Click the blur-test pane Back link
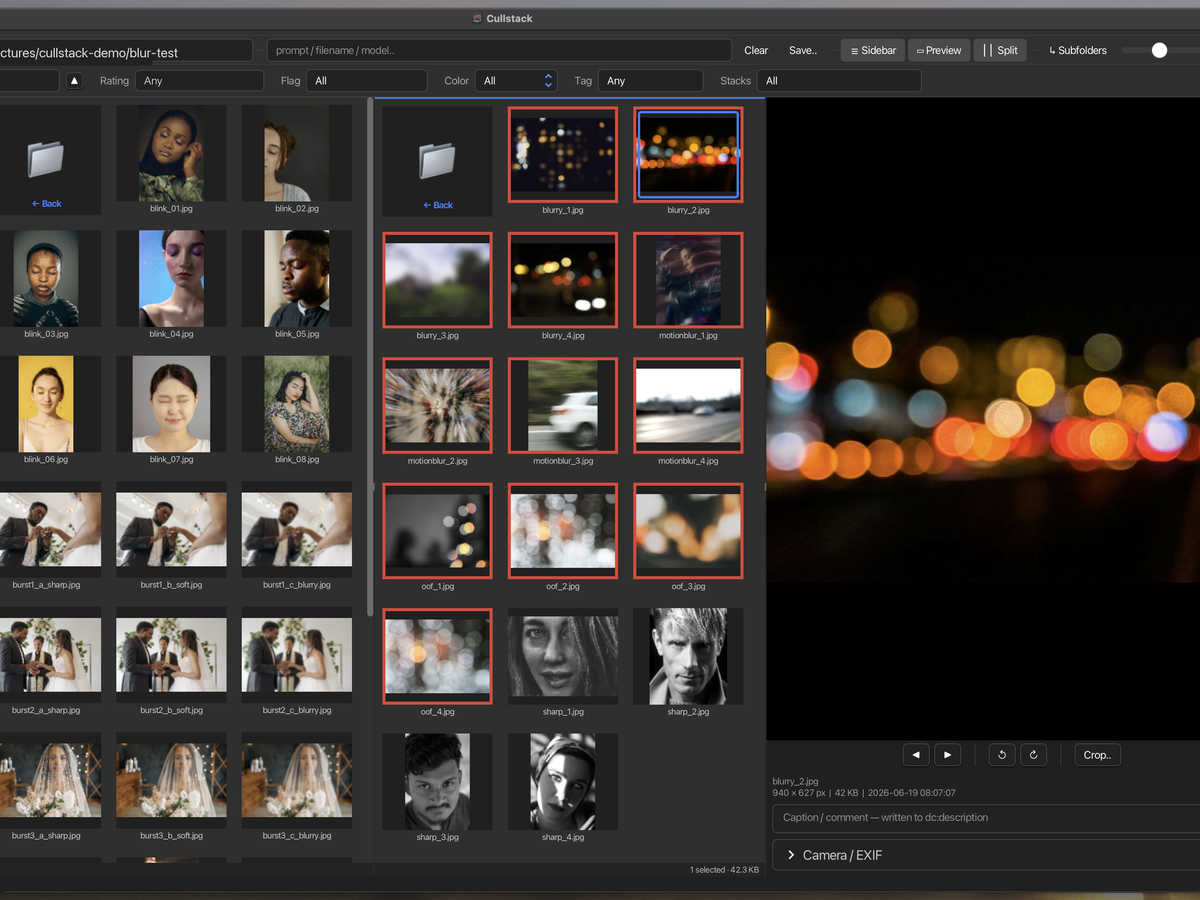The height and width of the screenshot is (900, 1200). [437, 205]
